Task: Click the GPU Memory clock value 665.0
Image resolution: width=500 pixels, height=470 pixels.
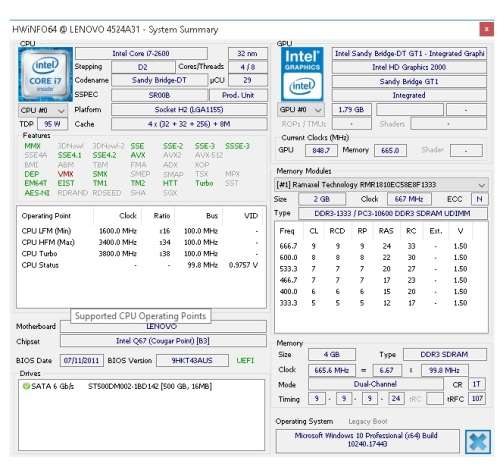Action: click(390, 150)
